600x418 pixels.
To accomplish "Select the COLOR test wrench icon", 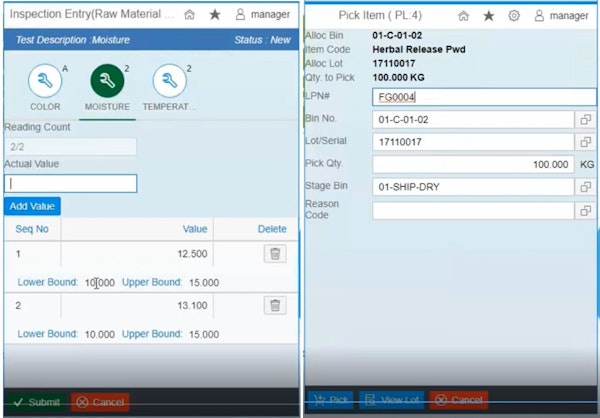I will [x=45, y=81].
